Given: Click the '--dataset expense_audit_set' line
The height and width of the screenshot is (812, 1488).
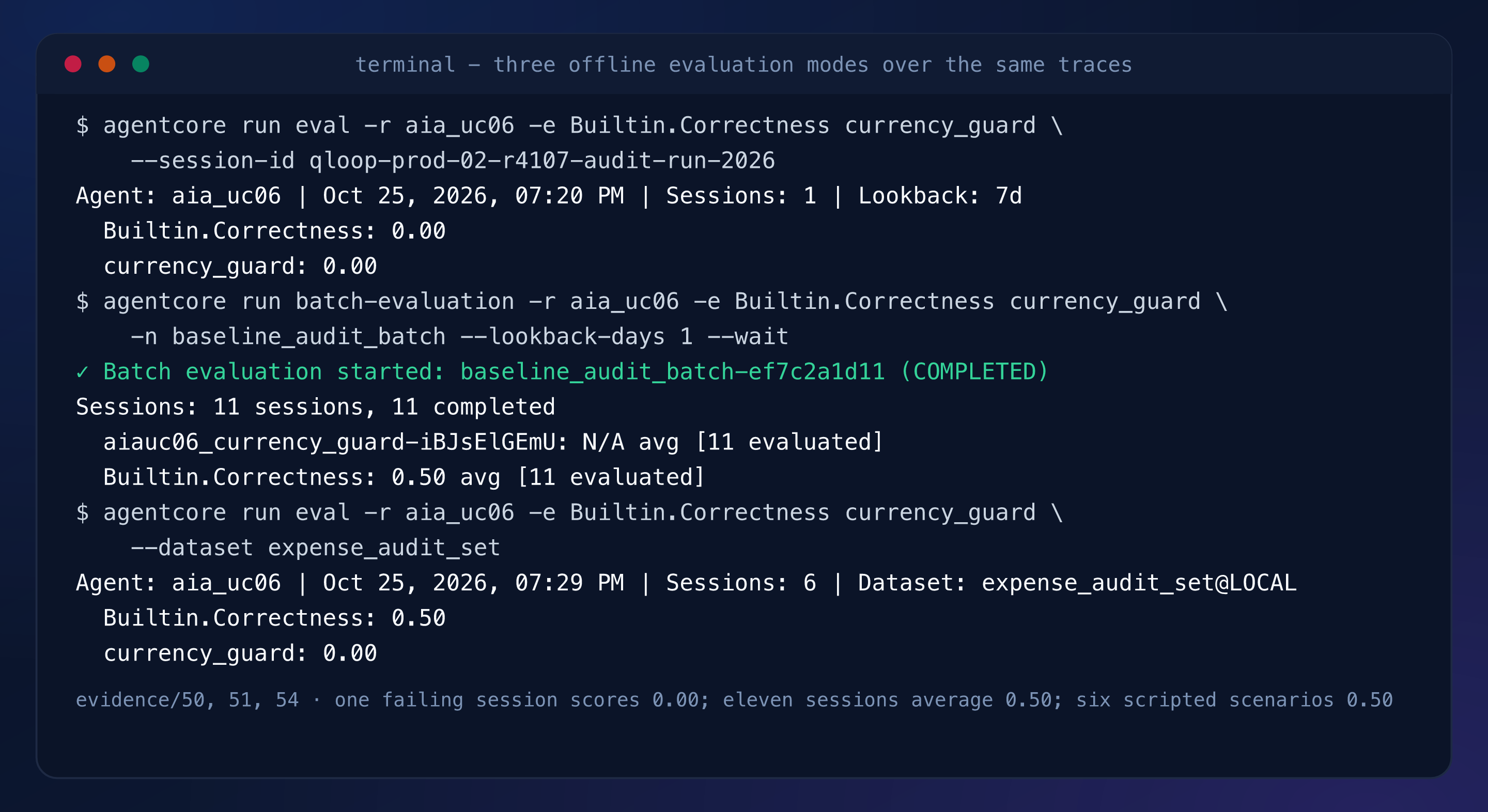Looking at the screenshot, I should click(x=315, y=548).
